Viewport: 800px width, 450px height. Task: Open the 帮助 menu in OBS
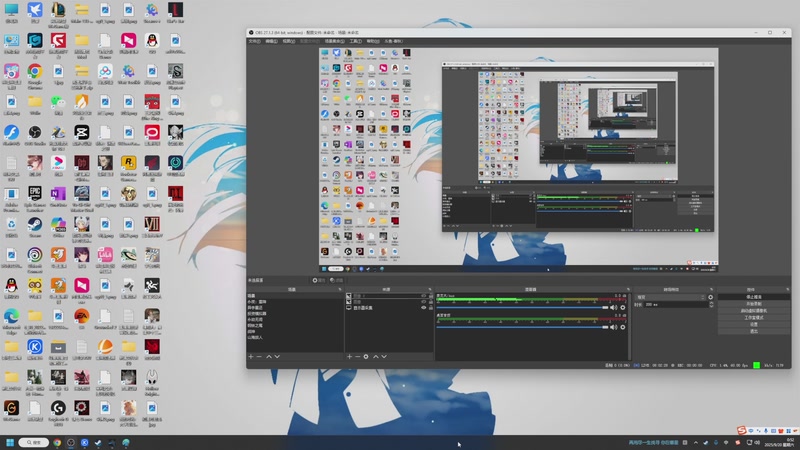pos(373,41)
